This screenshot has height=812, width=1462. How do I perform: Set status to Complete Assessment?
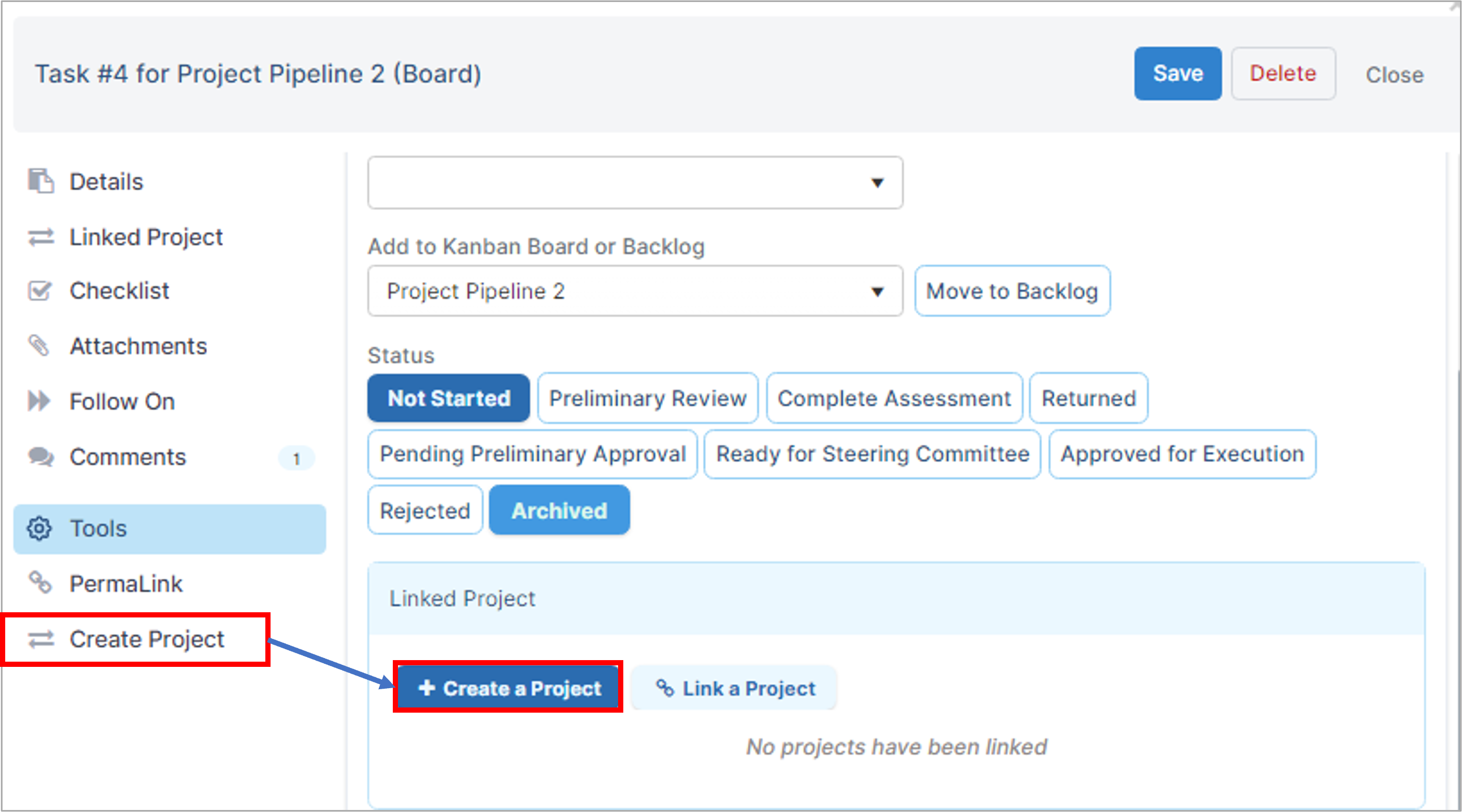click(x=894, y=398)
